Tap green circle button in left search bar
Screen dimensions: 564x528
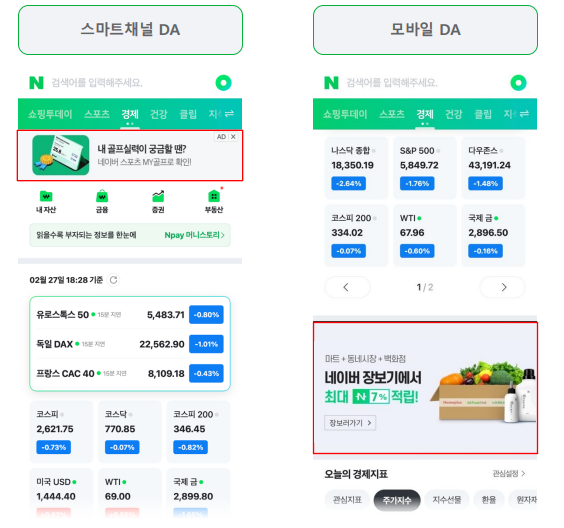pos(223,83)
